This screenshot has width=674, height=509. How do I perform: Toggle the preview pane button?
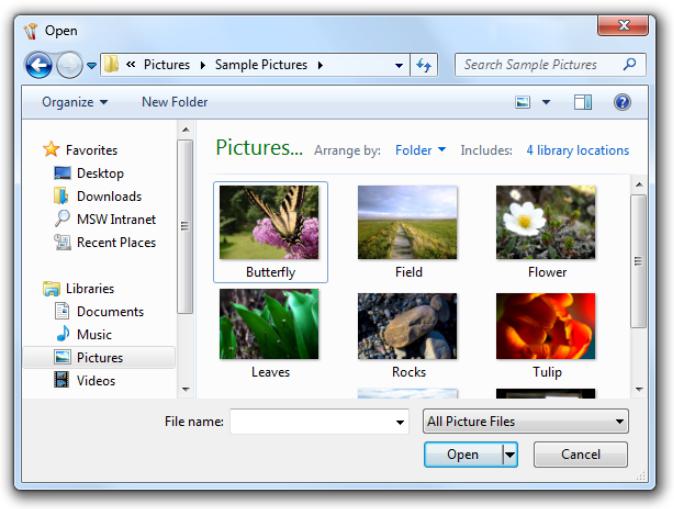(583, 102)
